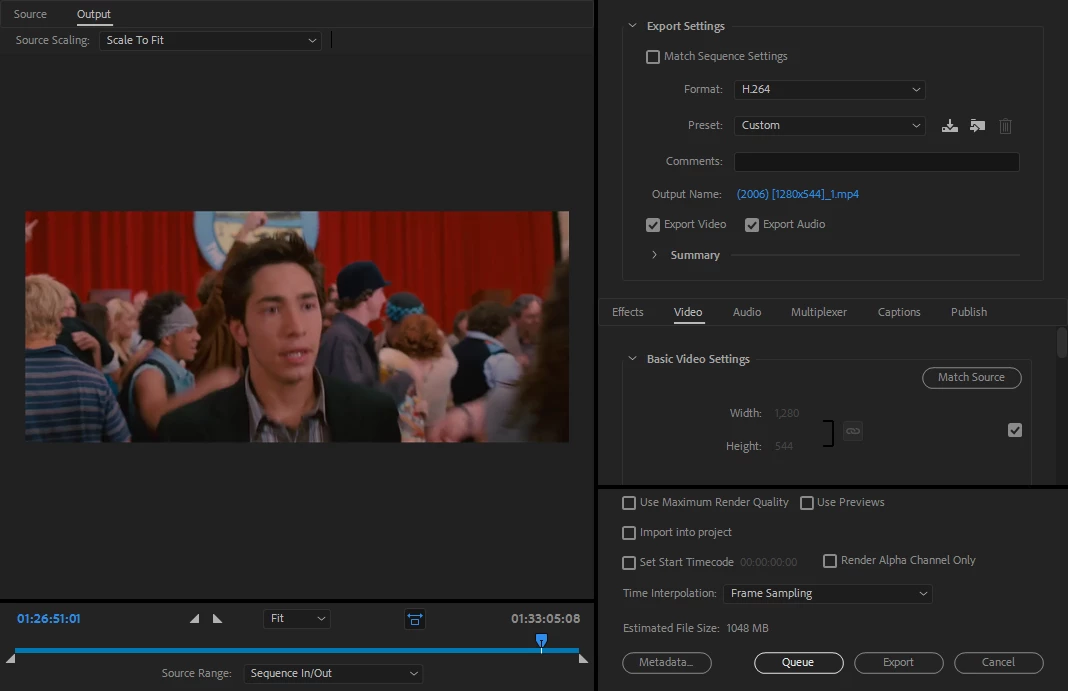
Task: Select the Video tab
Action: (x=688, y=312)
